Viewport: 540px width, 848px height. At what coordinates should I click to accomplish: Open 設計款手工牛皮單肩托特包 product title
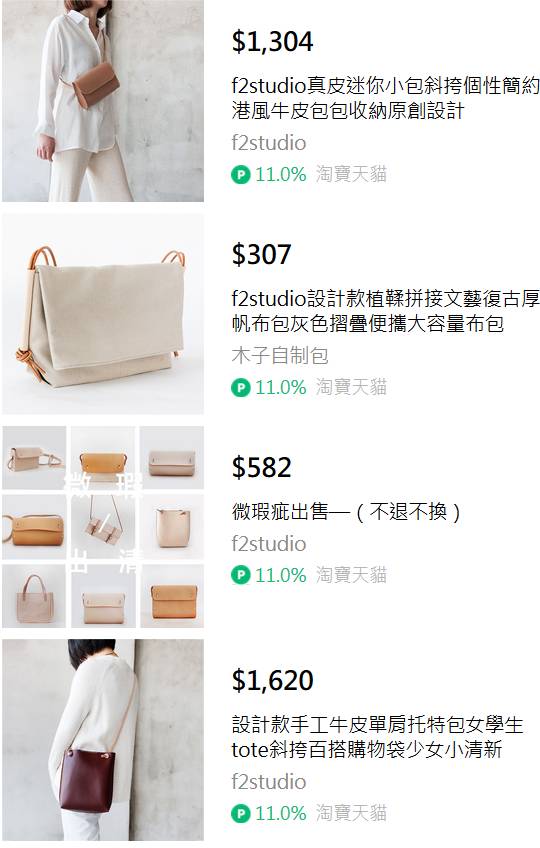[x=377, y=737]
